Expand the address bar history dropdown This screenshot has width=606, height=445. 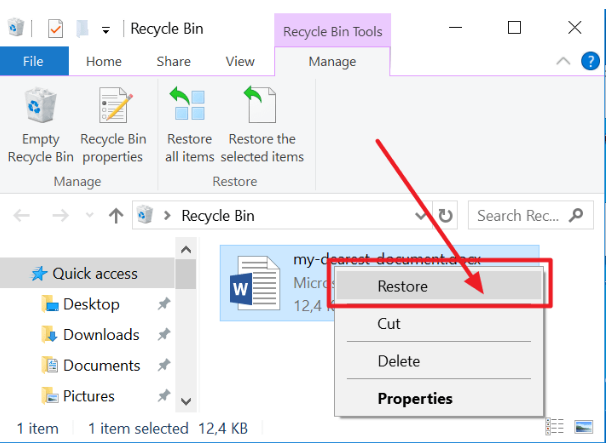421,215
